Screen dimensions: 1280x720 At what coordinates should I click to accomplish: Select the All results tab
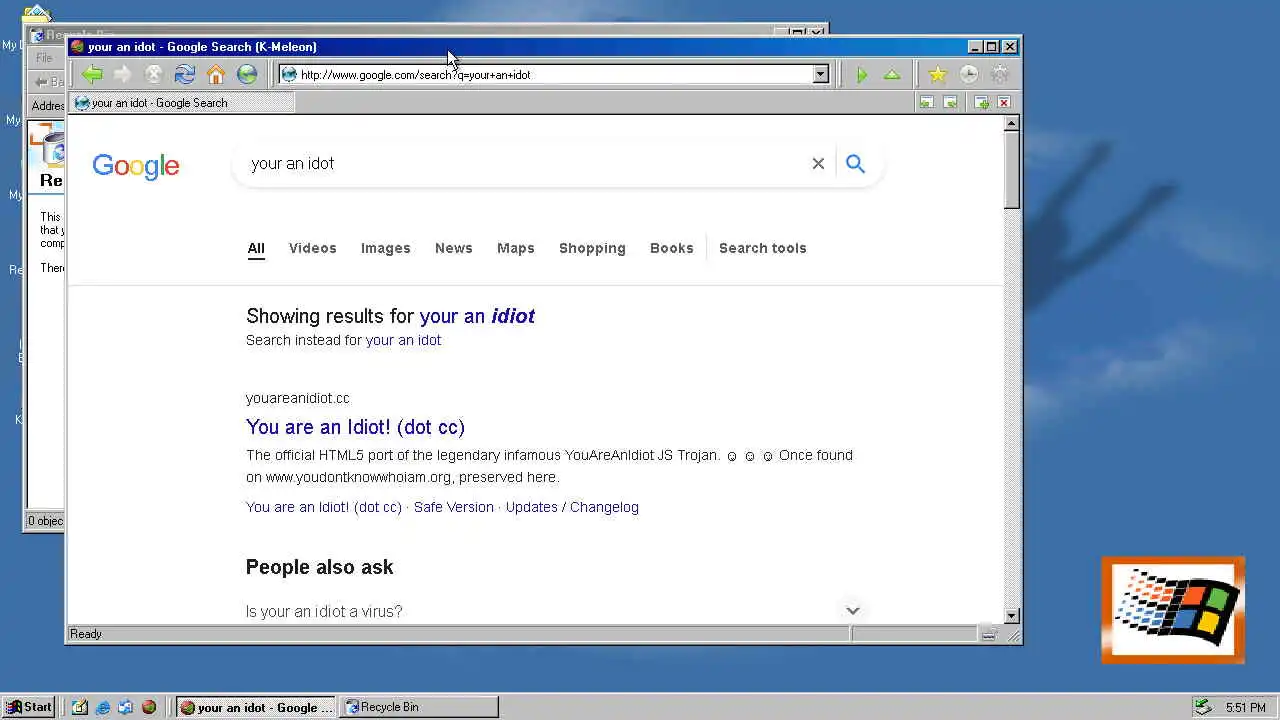(x=256, y=248)
